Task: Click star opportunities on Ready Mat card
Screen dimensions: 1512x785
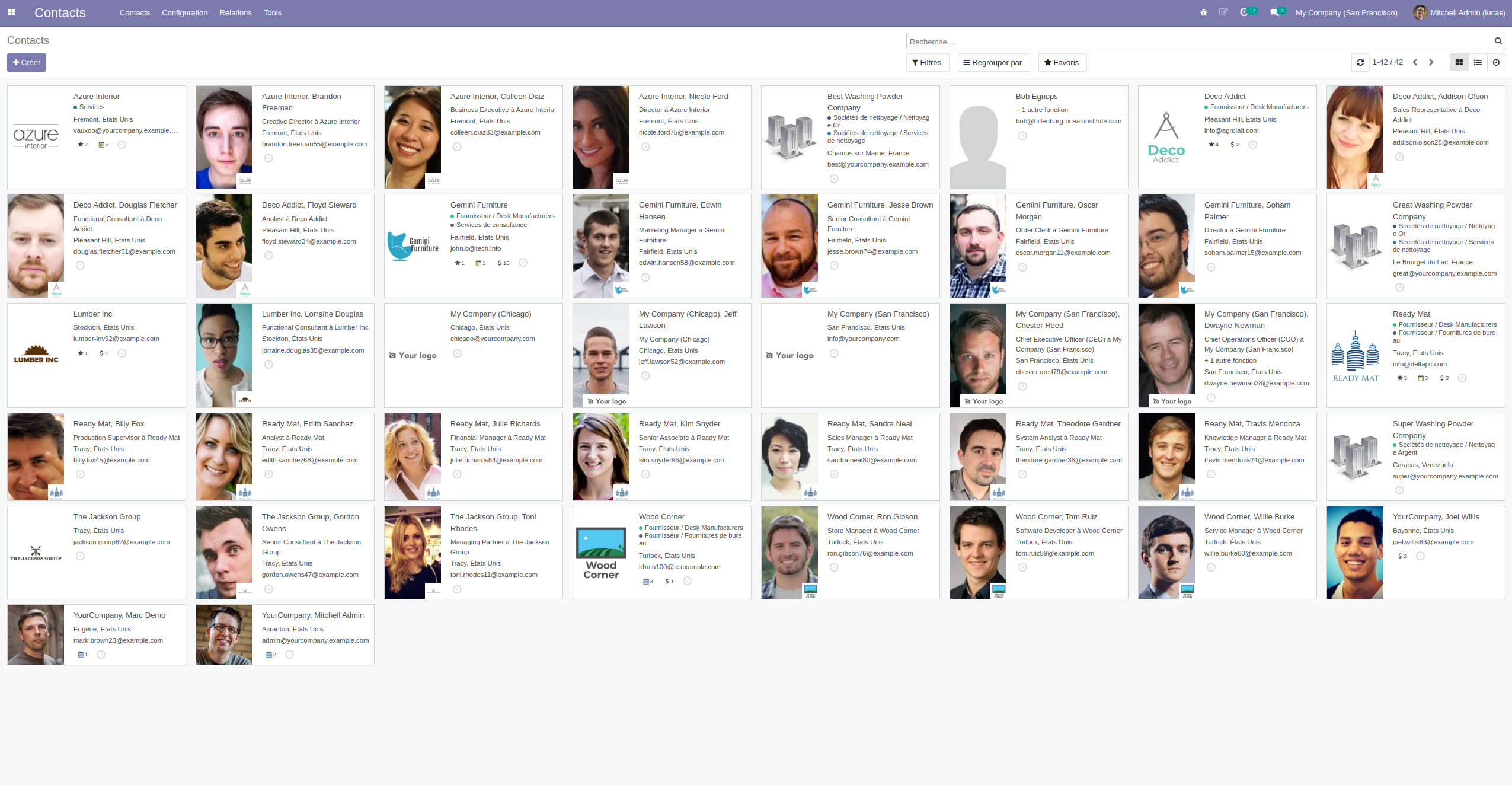Action: tap(1402, 378)
